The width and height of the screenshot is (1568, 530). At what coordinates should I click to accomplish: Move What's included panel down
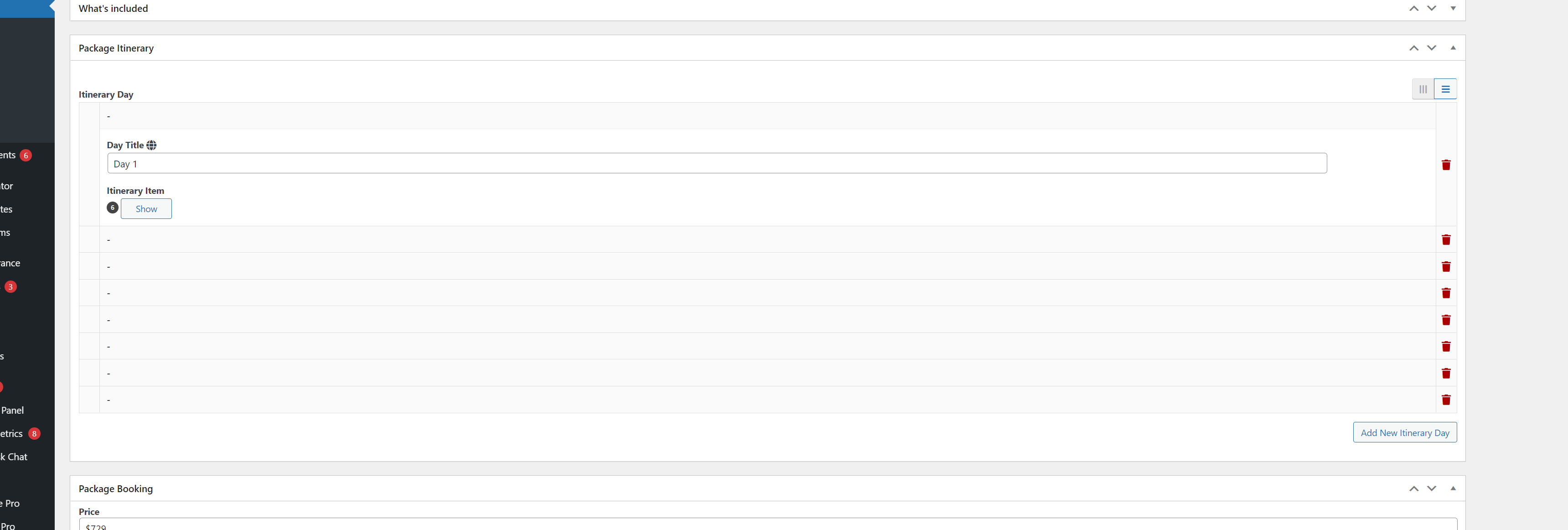click(x=1431, y=9)
